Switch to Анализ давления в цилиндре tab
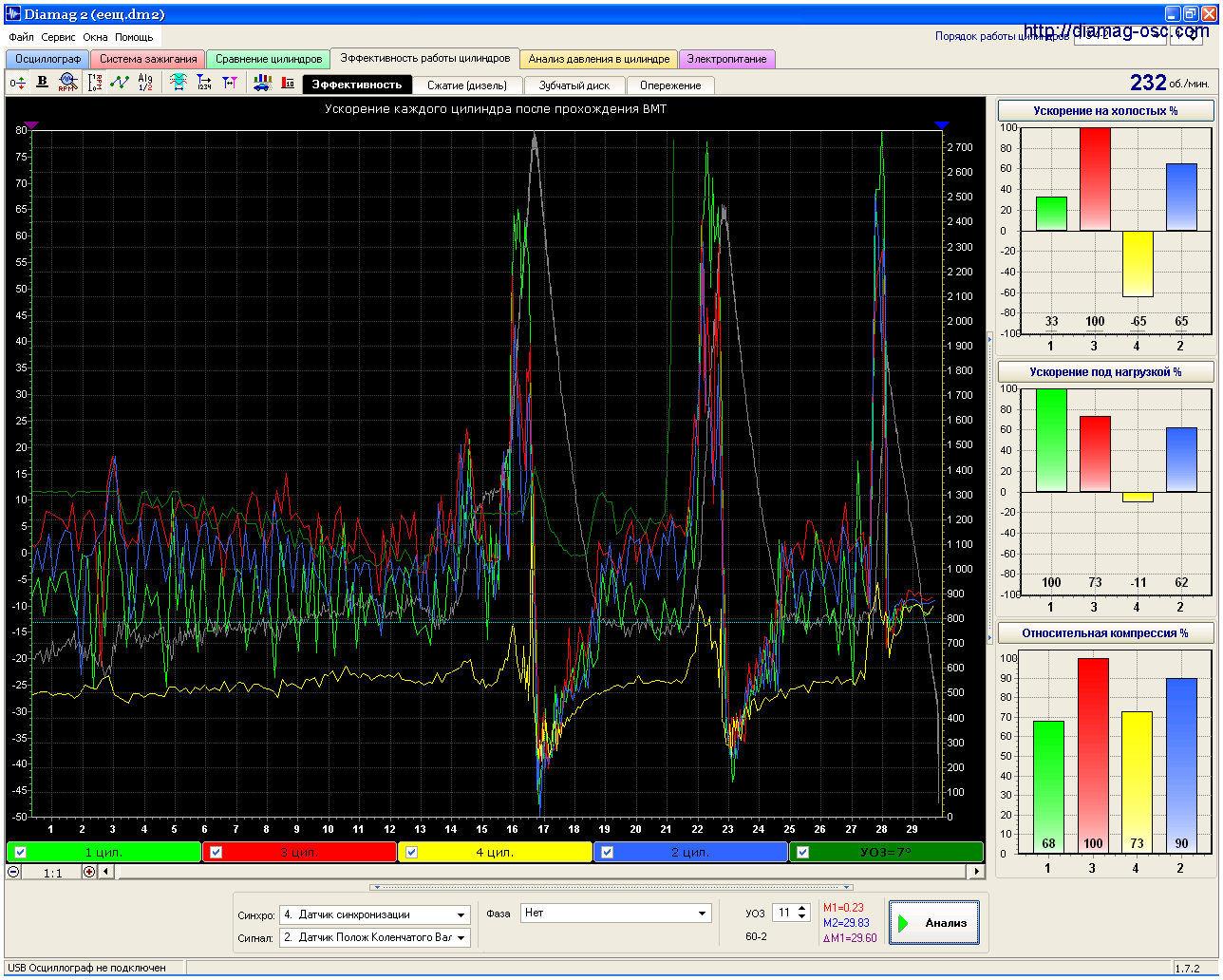 coord(599,59)
